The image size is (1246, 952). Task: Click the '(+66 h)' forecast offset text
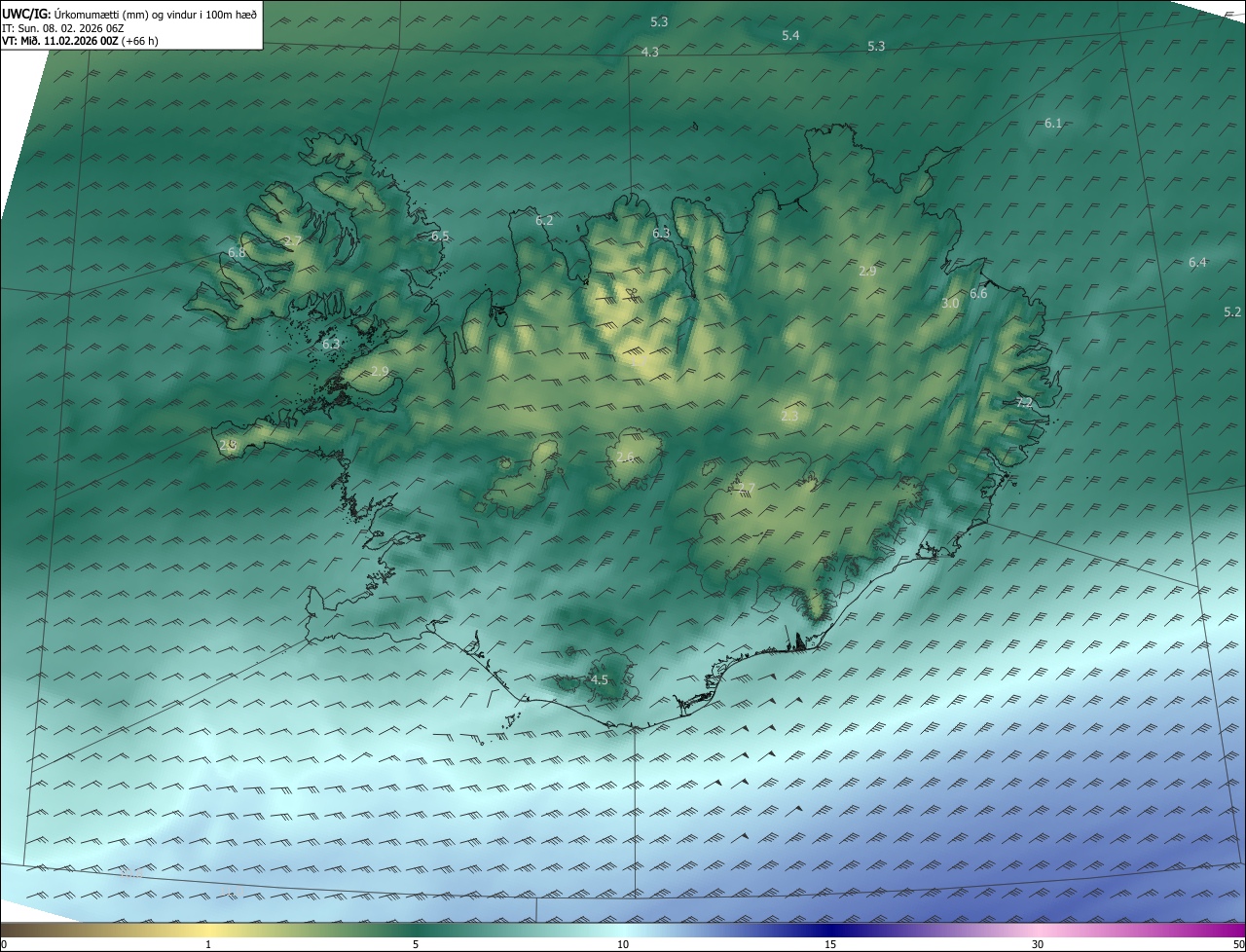click(x=139, y=41)
